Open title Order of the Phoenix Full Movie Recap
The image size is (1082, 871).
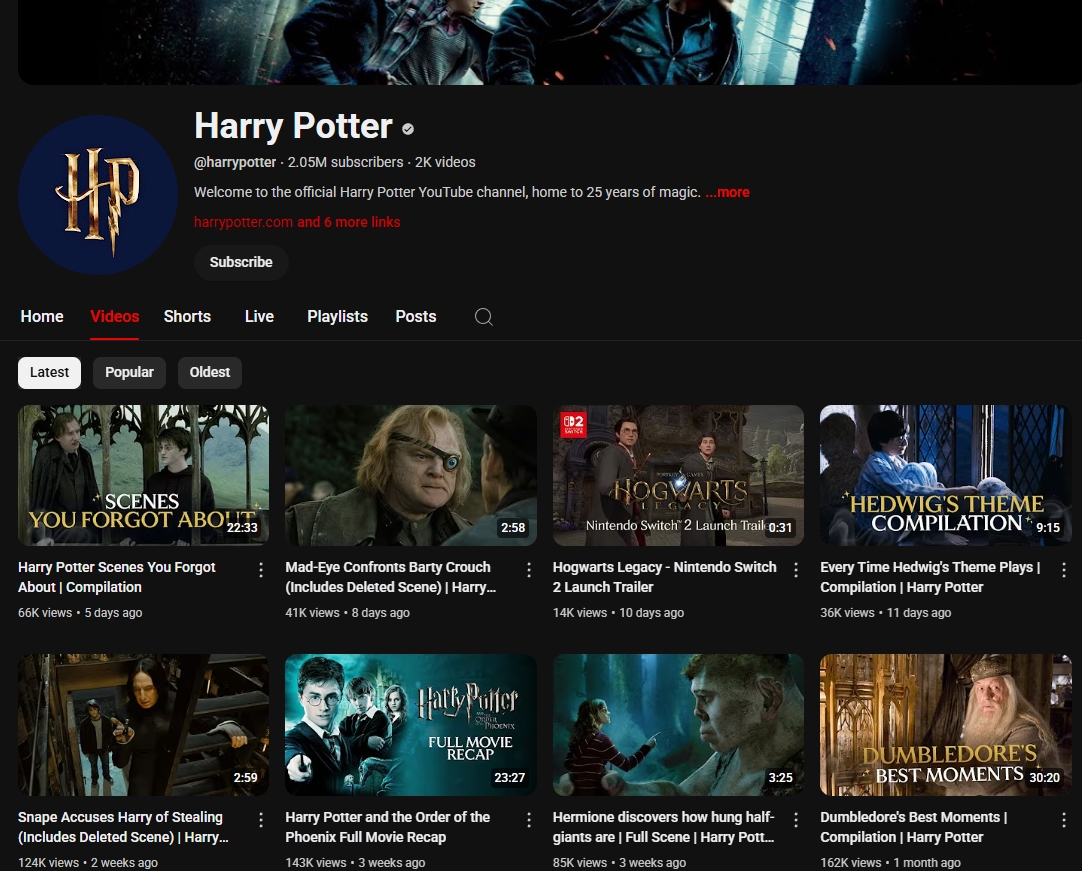388,827
